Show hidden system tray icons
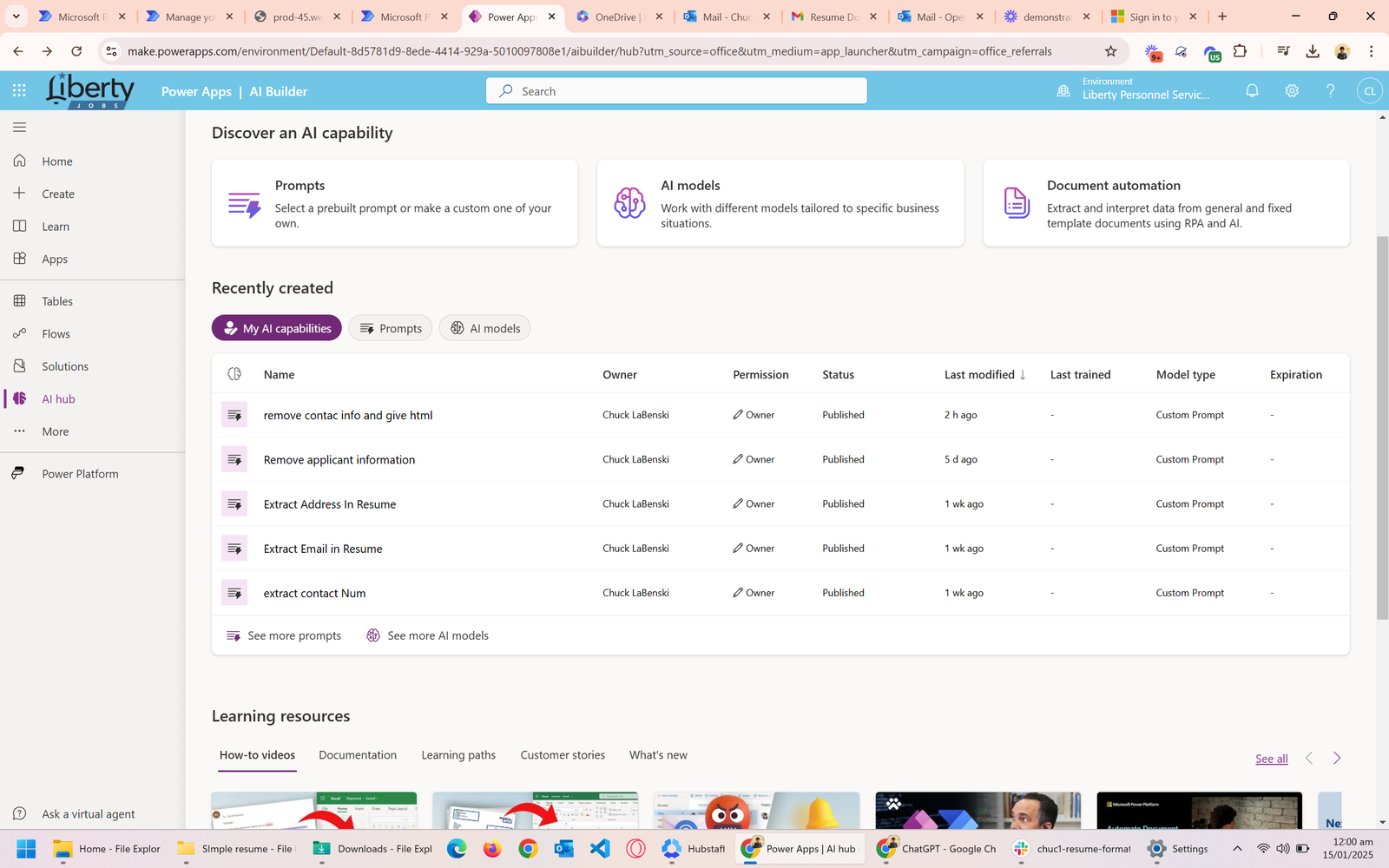The width and height of the screenshot is (1389, 868). click(x=1237, y=848)
